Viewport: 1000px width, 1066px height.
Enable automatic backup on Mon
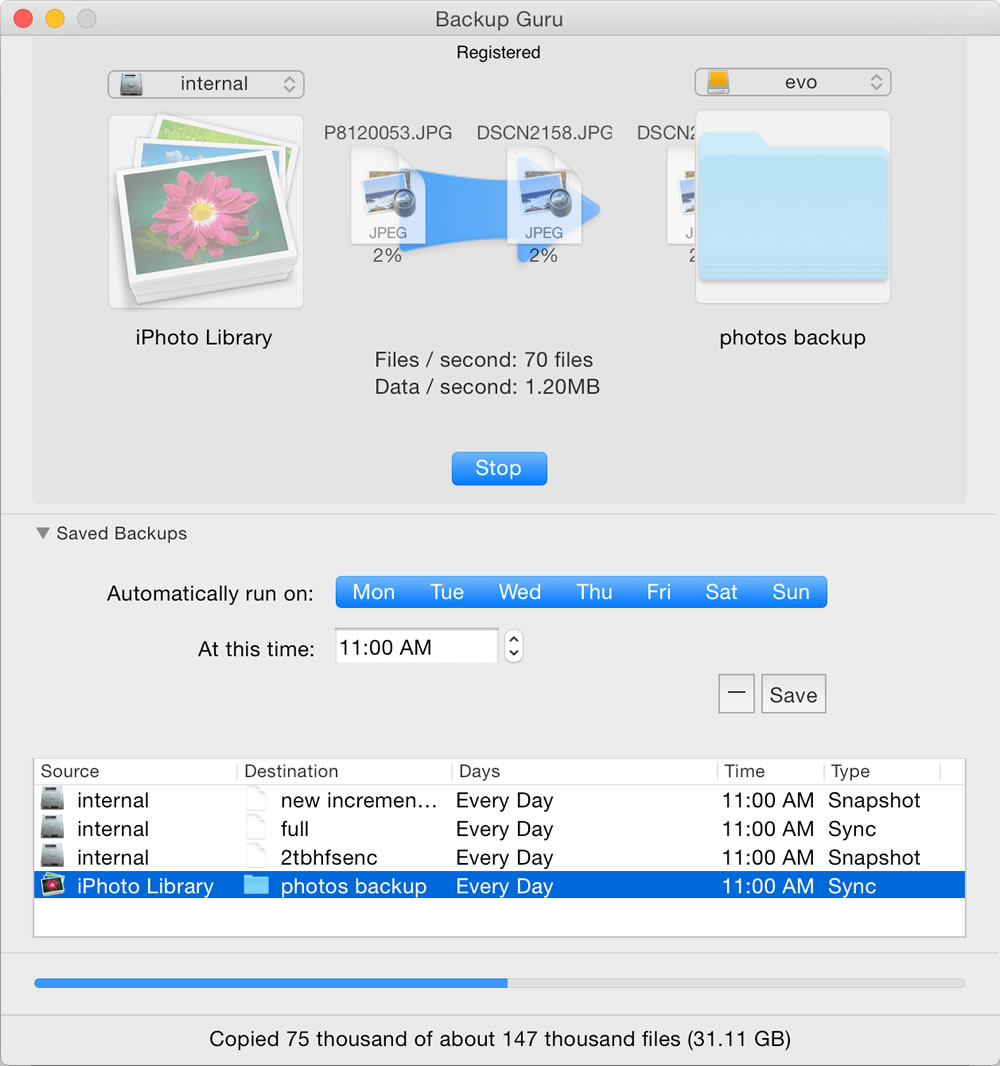click(373, 591)
